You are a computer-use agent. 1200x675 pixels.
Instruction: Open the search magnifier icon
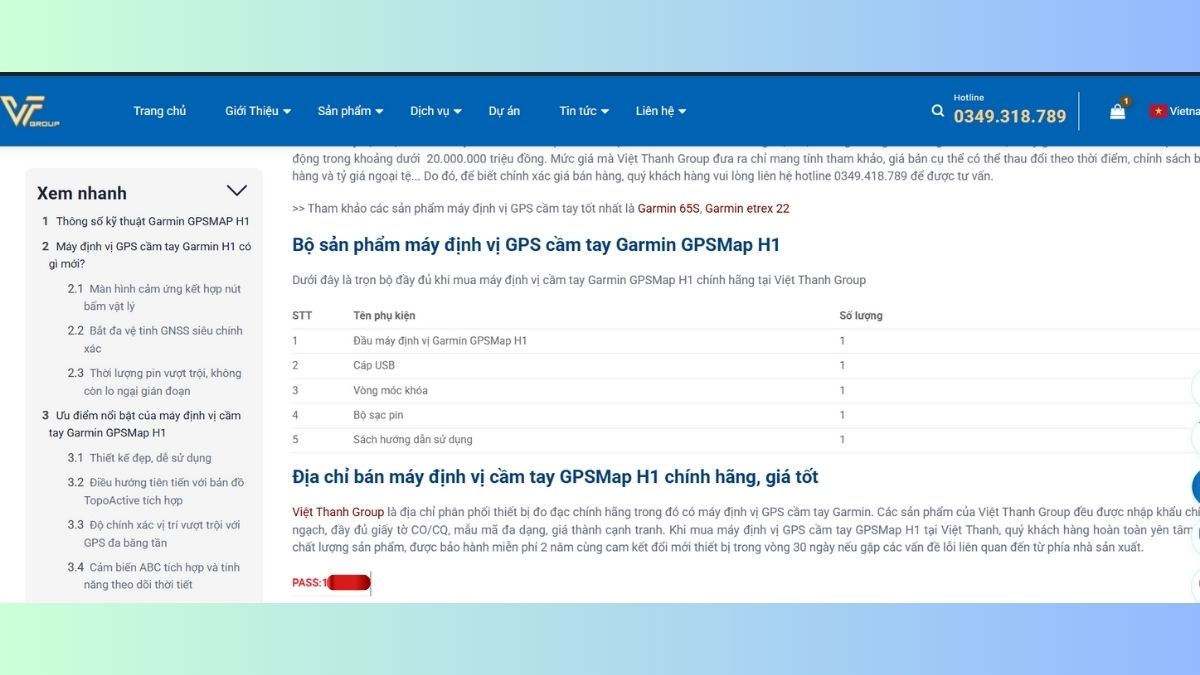[938, 111]
